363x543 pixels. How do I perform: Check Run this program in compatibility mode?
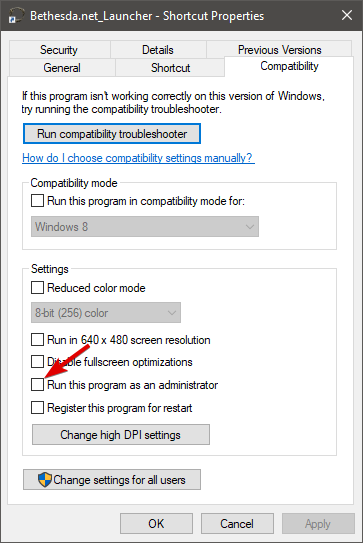coord(37,201)
